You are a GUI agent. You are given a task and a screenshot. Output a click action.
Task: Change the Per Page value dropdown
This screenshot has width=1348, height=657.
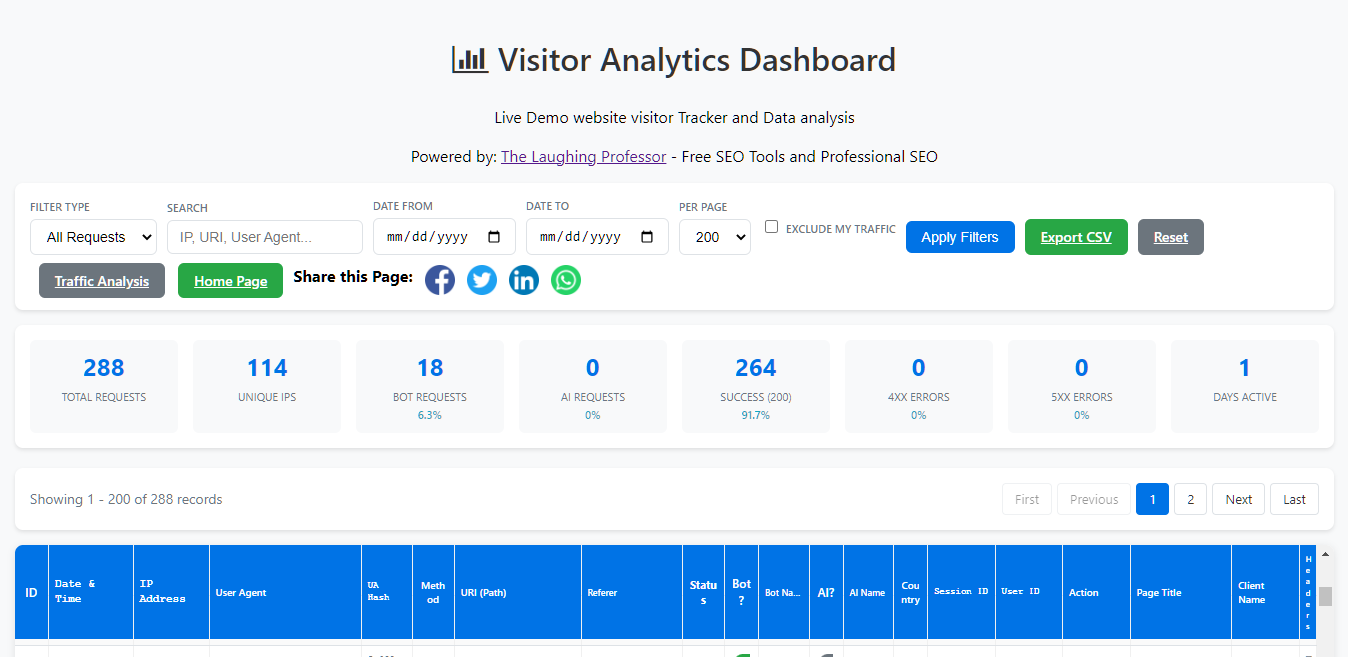714,236
